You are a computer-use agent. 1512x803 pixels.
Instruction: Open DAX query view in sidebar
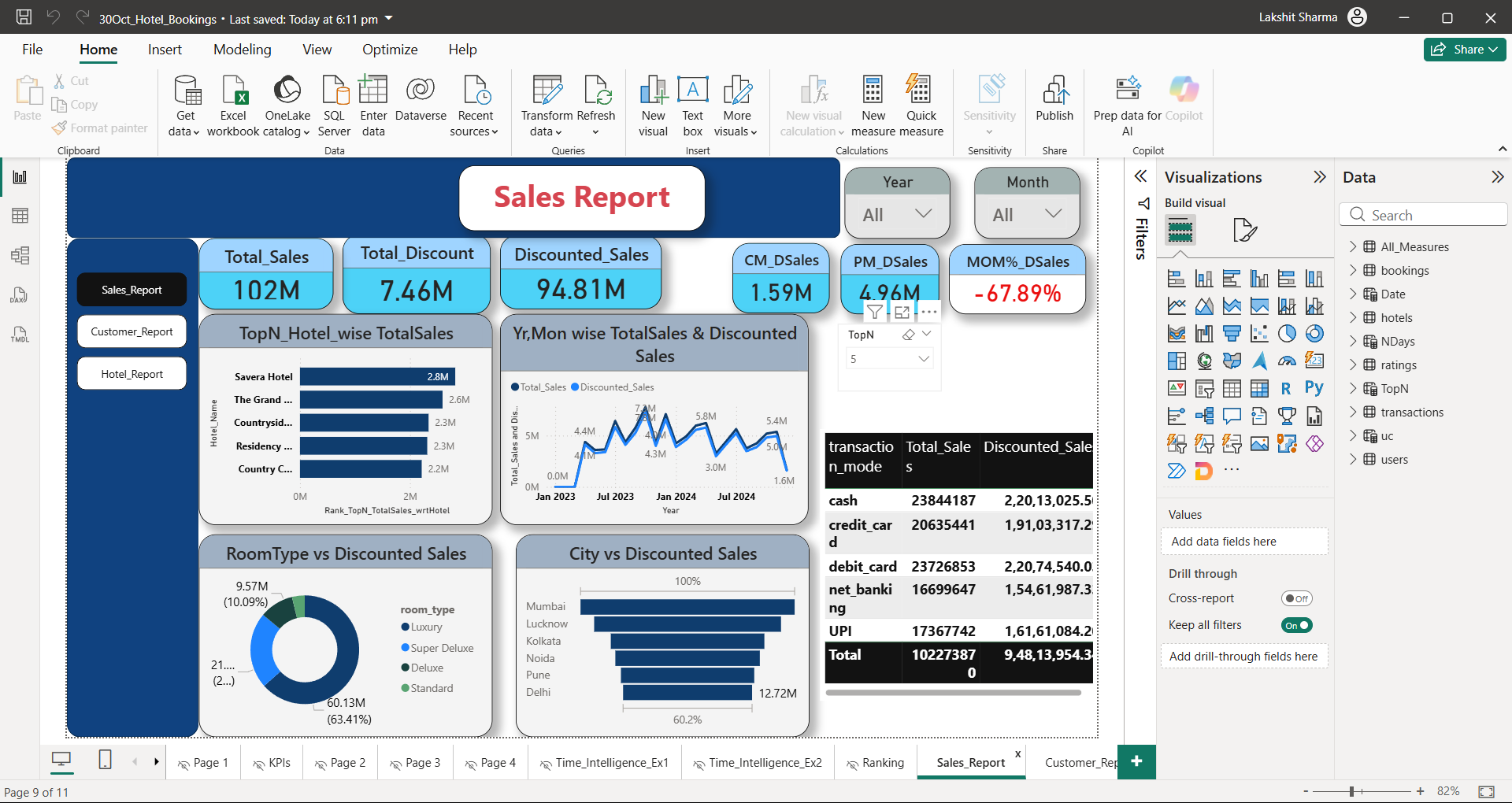(20, 294)
